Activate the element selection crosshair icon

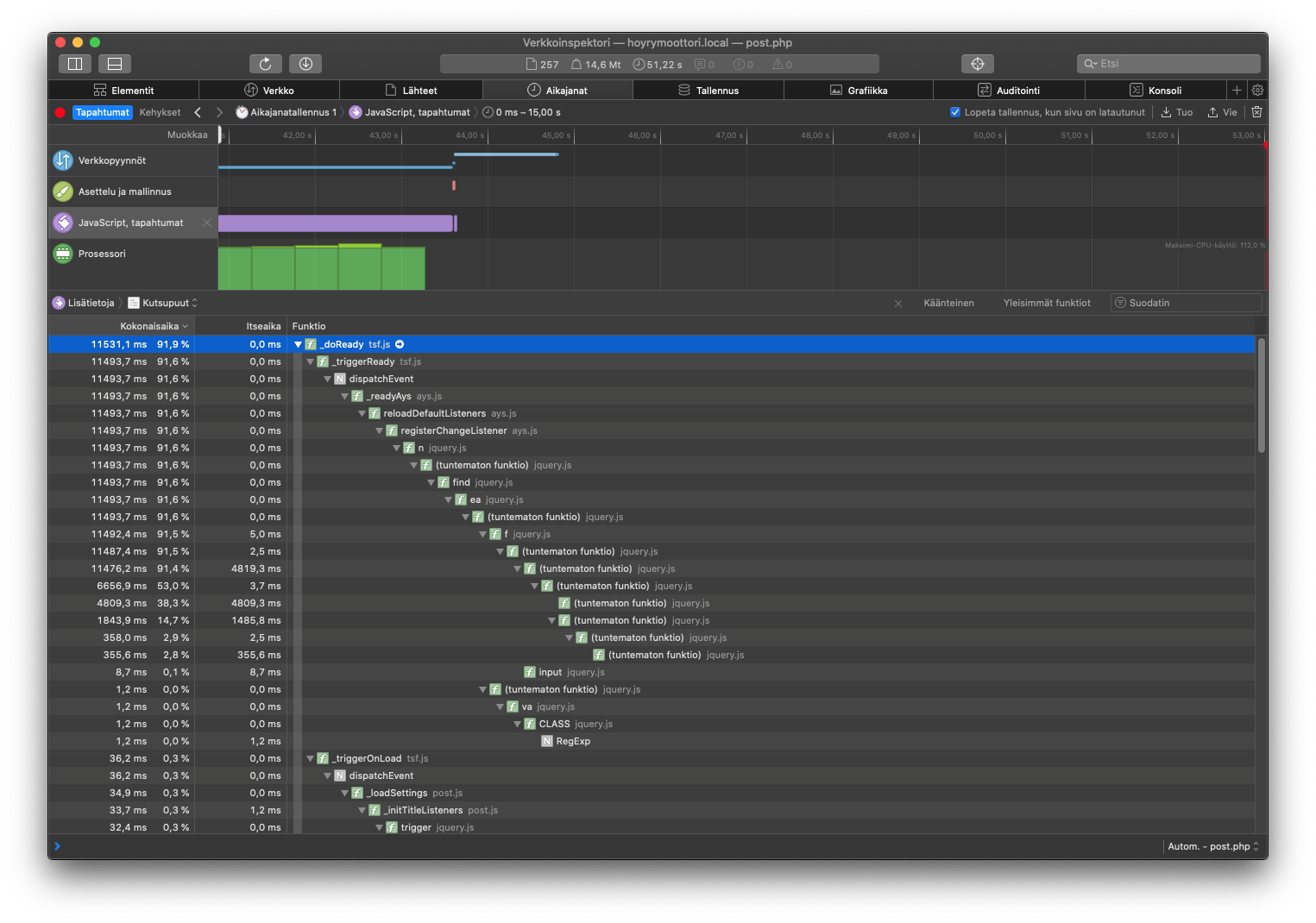point(978,64)
